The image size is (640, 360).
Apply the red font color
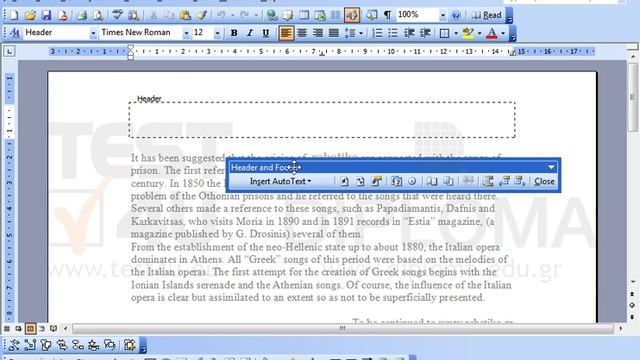coord(492,33)
